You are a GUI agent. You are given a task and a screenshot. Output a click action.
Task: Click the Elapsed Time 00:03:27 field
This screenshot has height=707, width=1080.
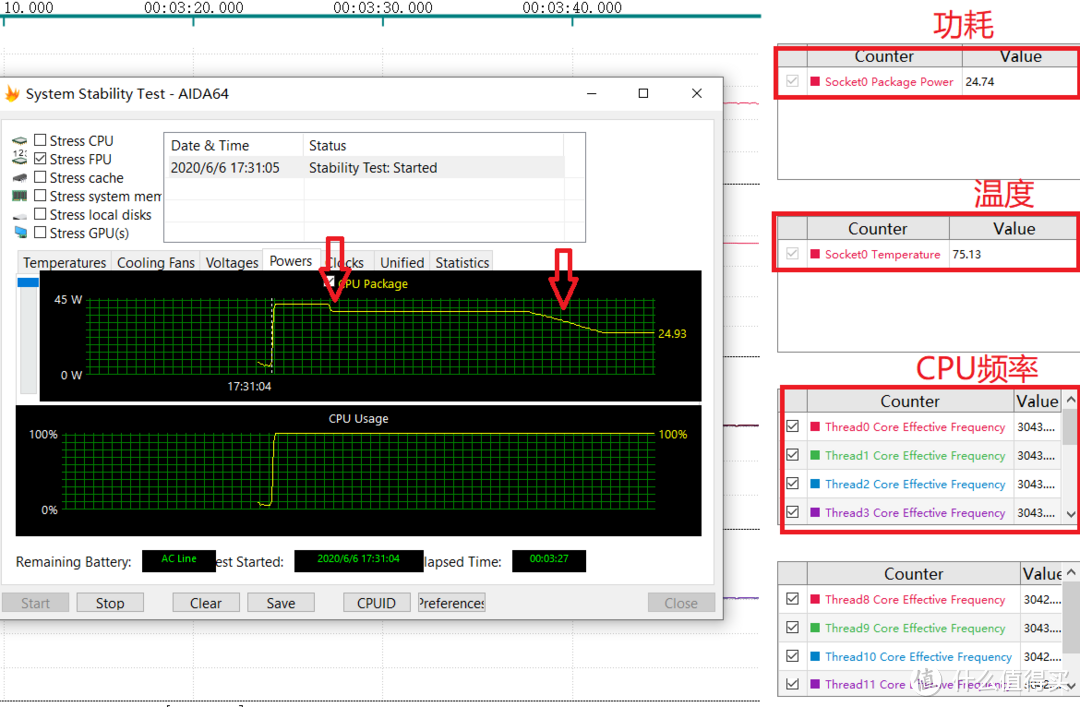pyautogui.click(x=549, y=560)
